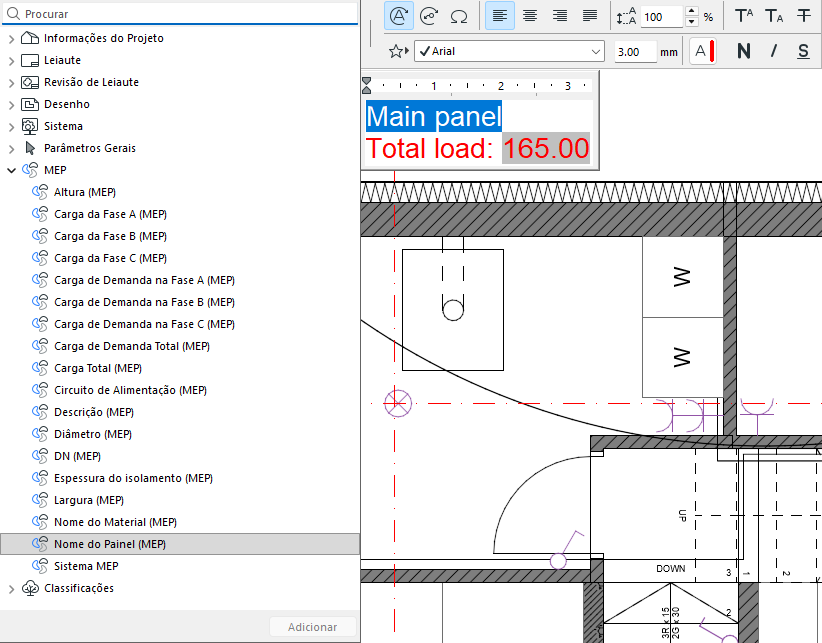This screenshot has height=643, width=822.
Task: Click the hourglass indent marker on ruler
Action: click(366, 85)
